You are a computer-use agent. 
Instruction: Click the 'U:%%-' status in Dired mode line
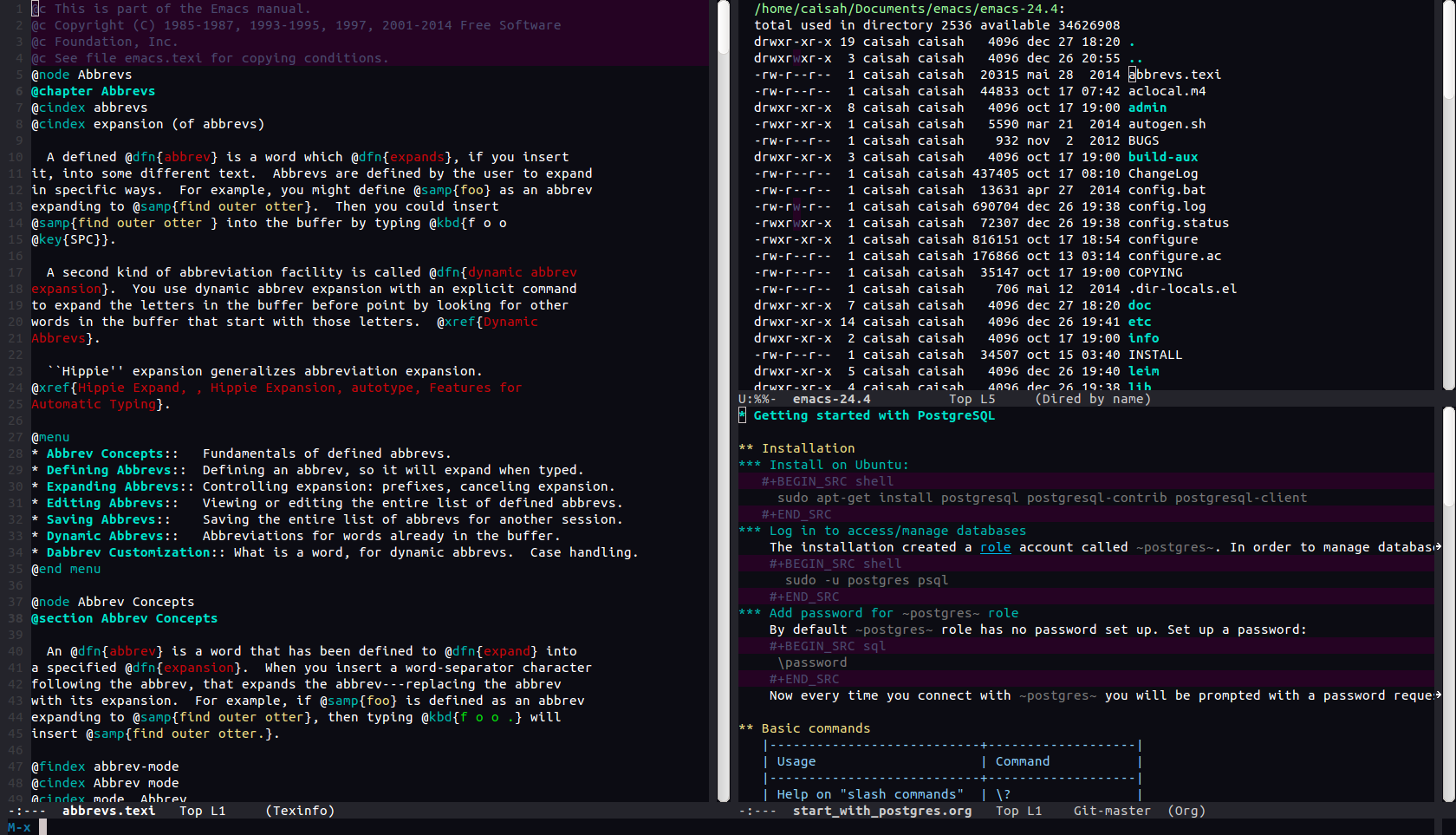point(757,399)
